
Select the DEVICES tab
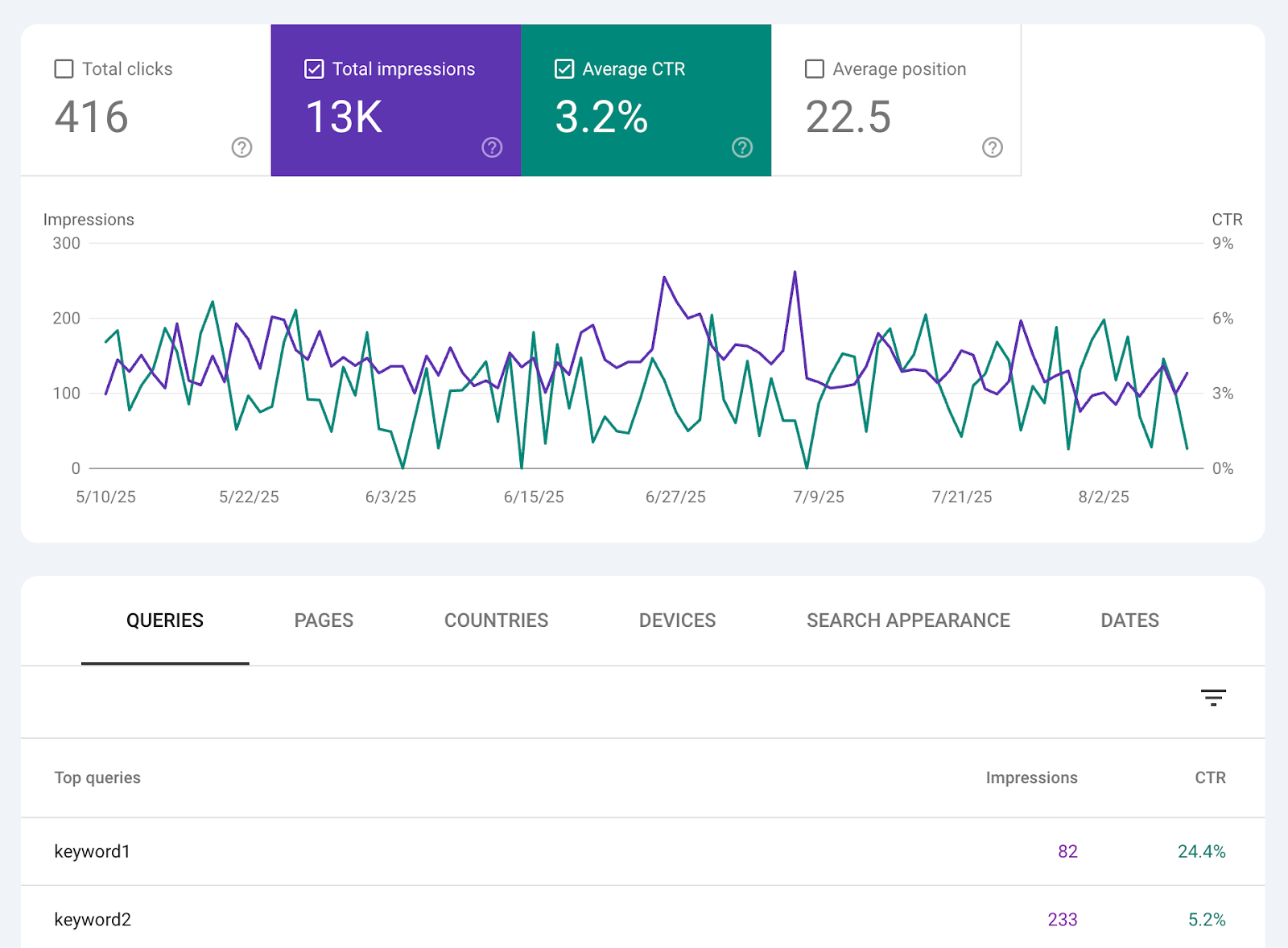coord(677,620)
